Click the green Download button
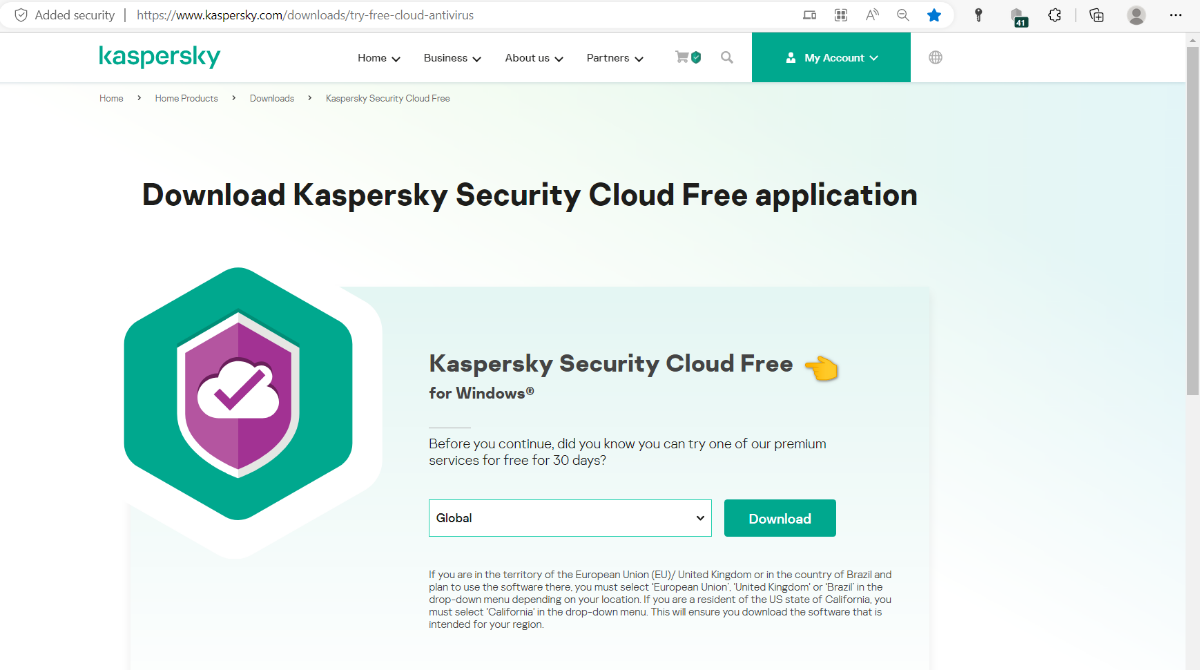 (x=780, y=518)
